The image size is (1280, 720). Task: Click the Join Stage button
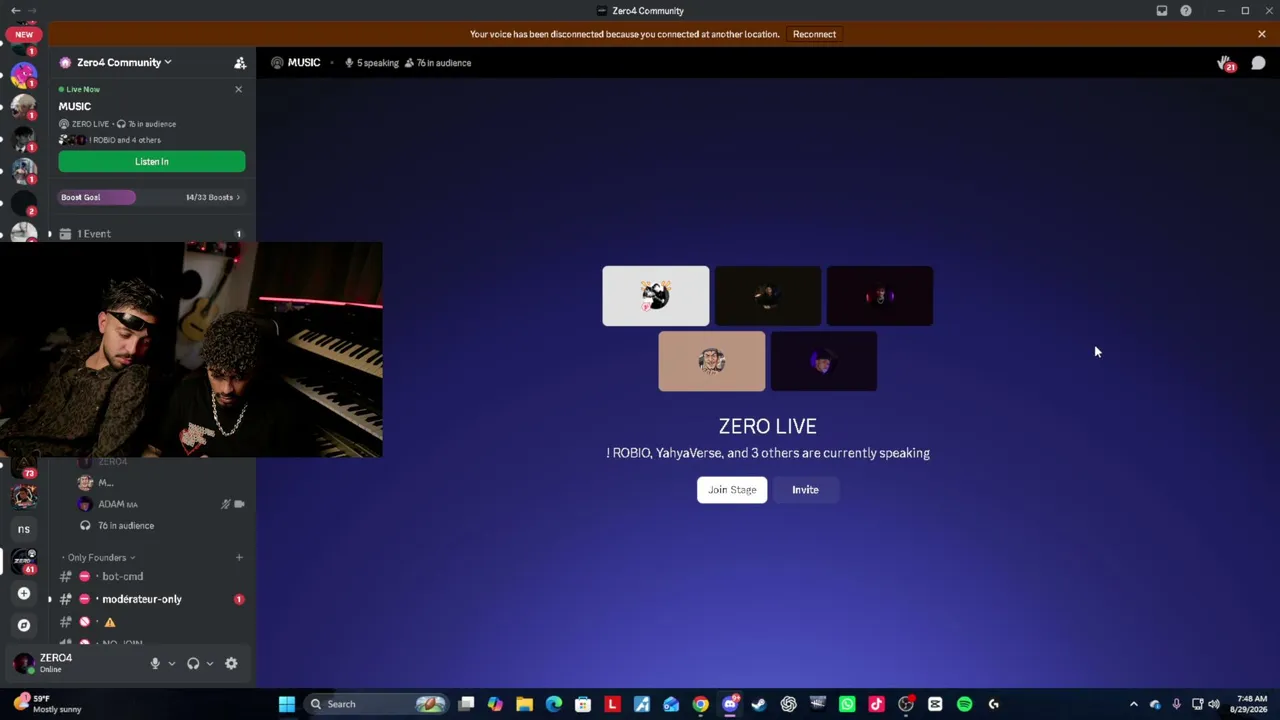click(x=732, y=490)
